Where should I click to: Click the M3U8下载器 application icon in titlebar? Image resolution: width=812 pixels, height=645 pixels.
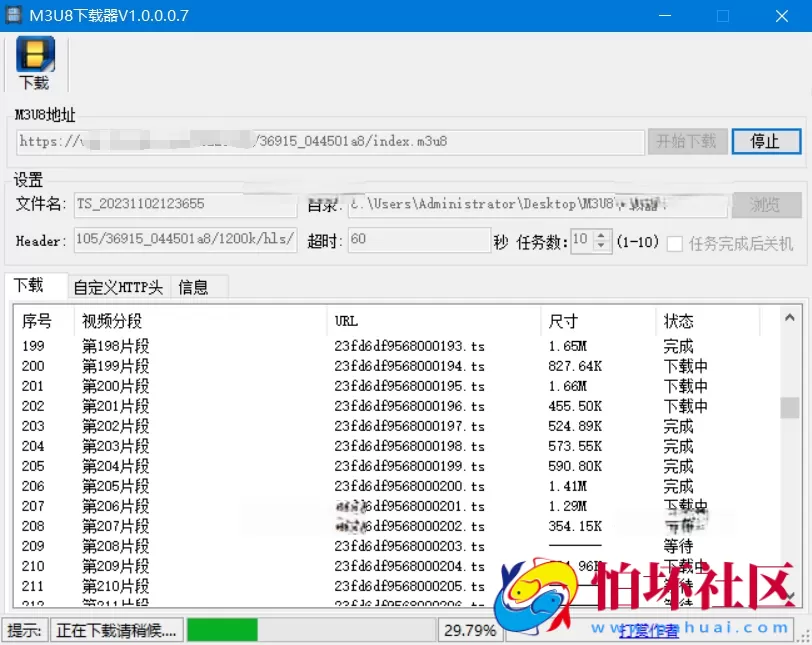pyautogui.click(x=14, y=15)
